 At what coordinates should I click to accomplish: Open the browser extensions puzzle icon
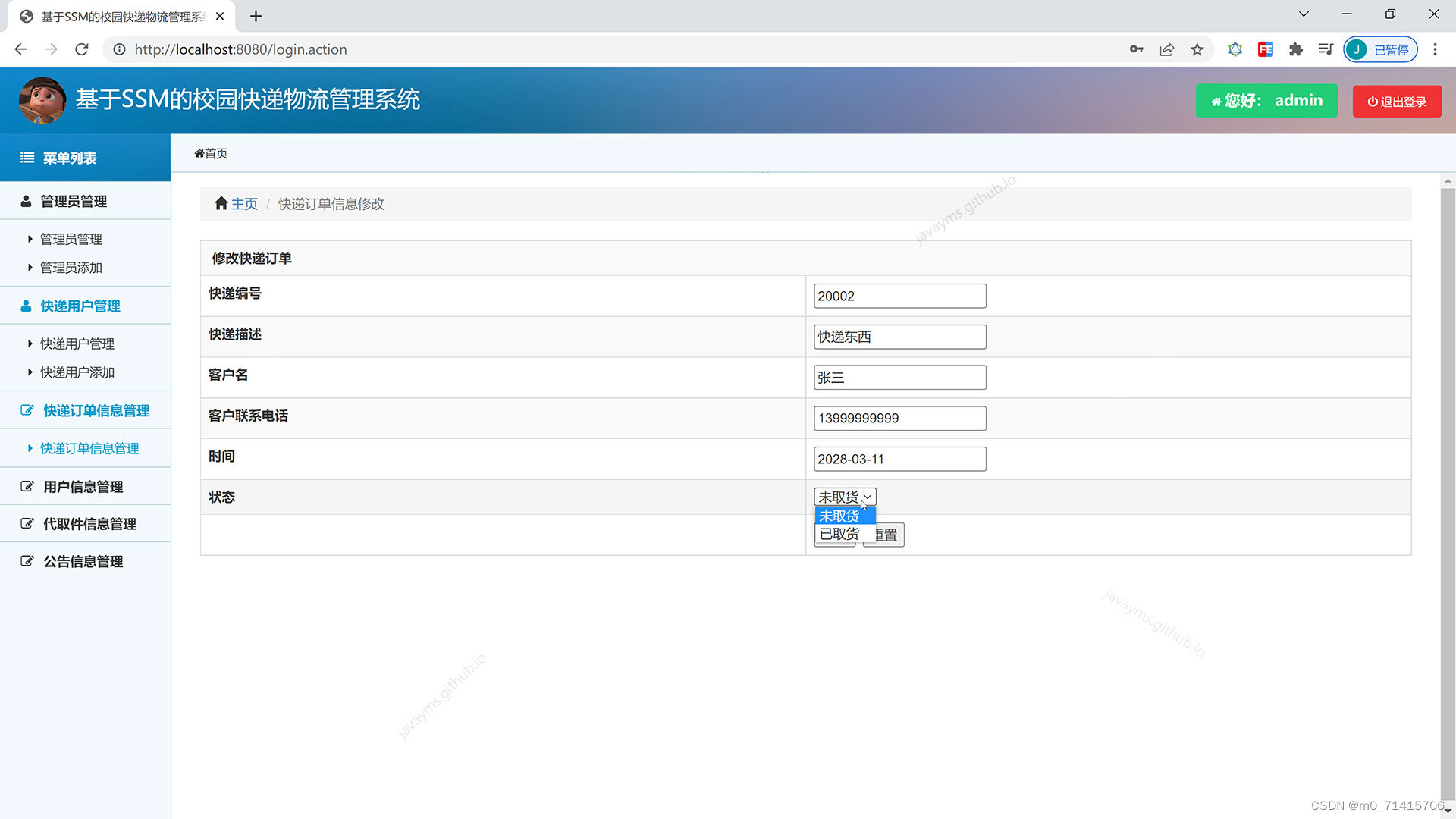(1295, 50)
